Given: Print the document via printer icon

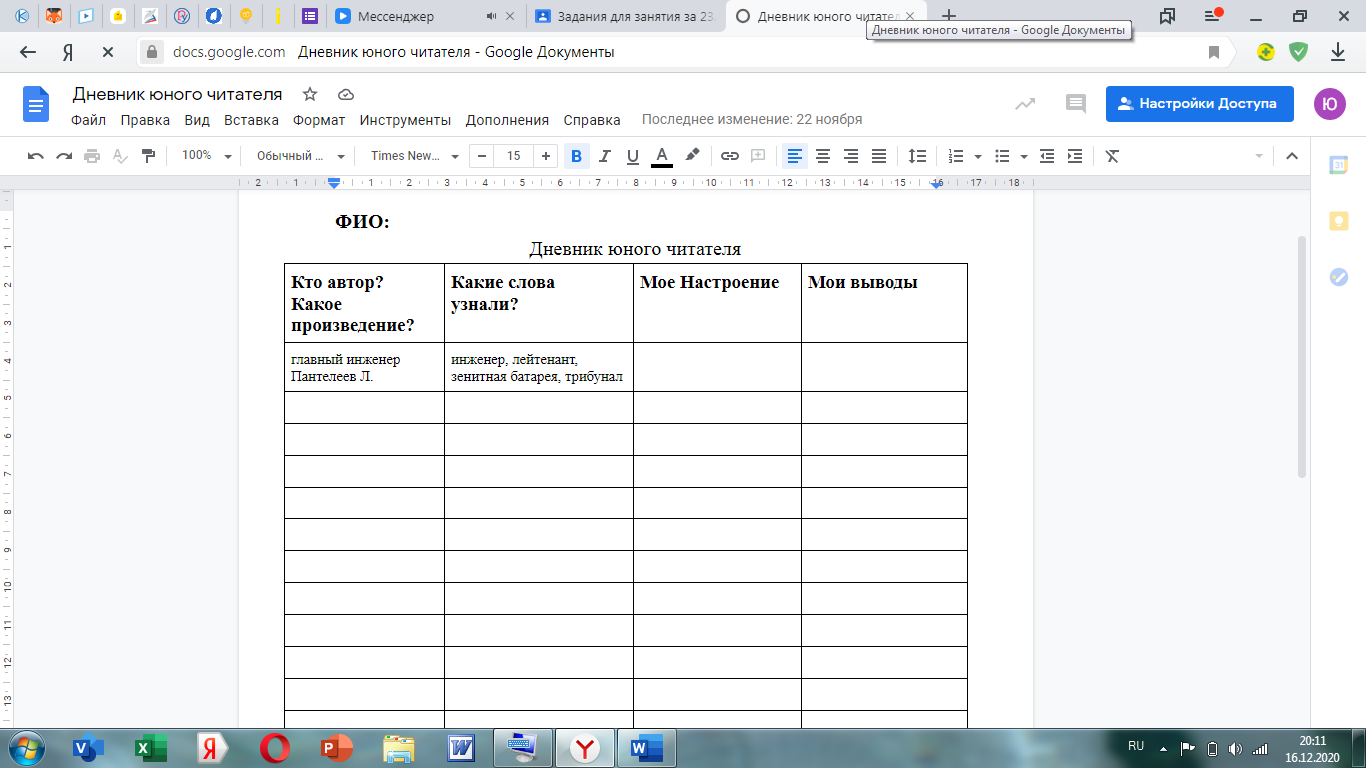Looking at the screenshot, I should (x=92, y=156).
